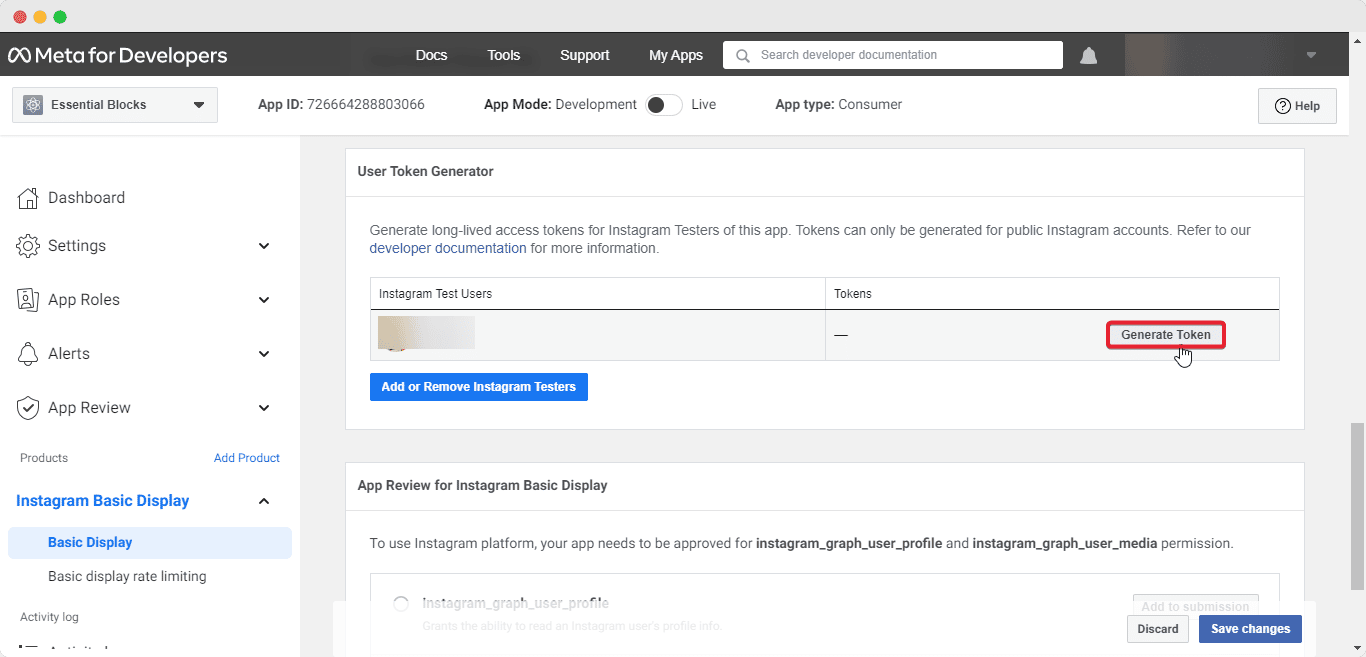Click the App Review shield icon
The height and width of the screenshot is (657, 1366).
coord(28,408)
